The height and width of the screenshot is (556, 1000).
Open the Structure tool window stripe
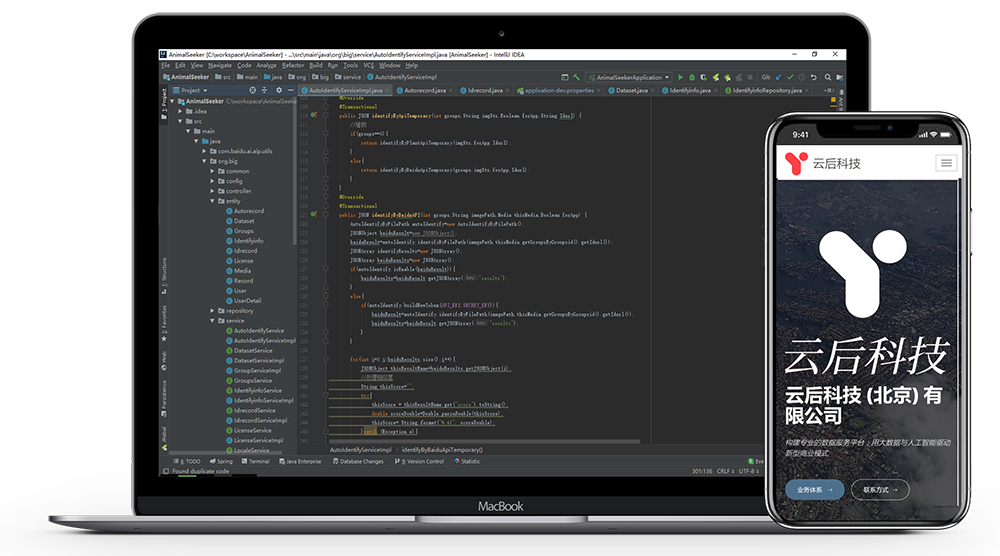tap(164, 276)
